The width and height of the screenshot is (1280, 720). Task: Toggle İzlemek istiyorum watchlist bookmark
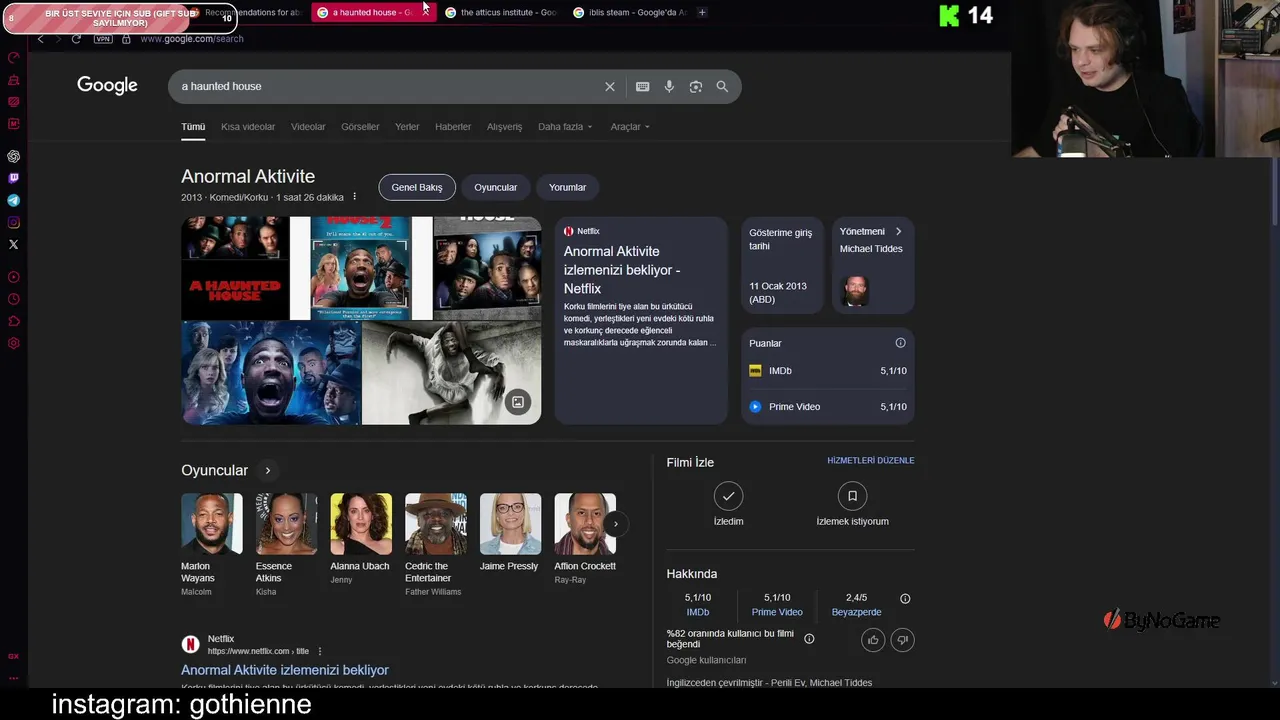852,504
